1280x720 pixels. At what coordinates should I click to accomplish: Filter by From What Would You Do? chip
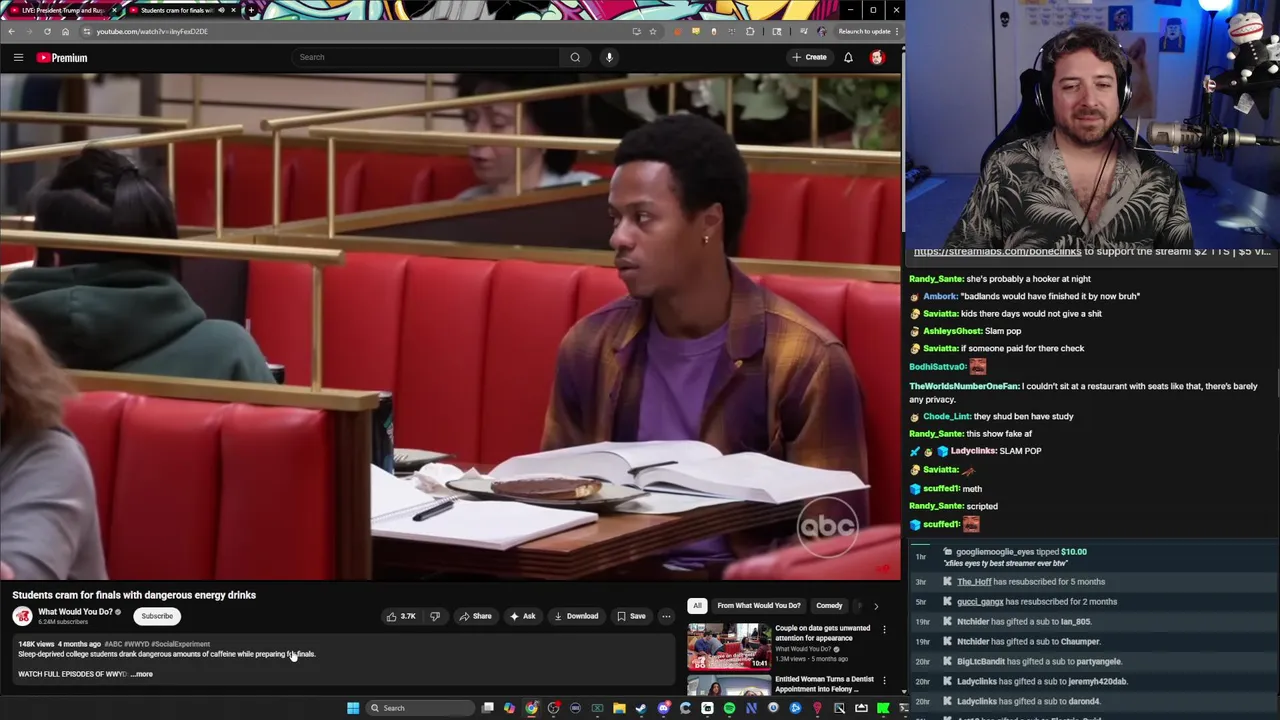coord(759,605)
